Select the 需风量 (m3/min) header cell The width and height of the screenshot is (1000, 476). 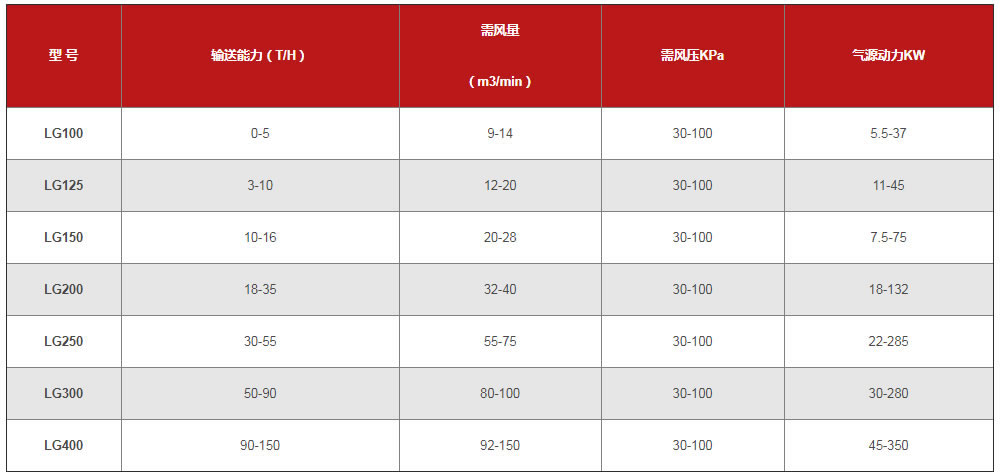point(500,56)
